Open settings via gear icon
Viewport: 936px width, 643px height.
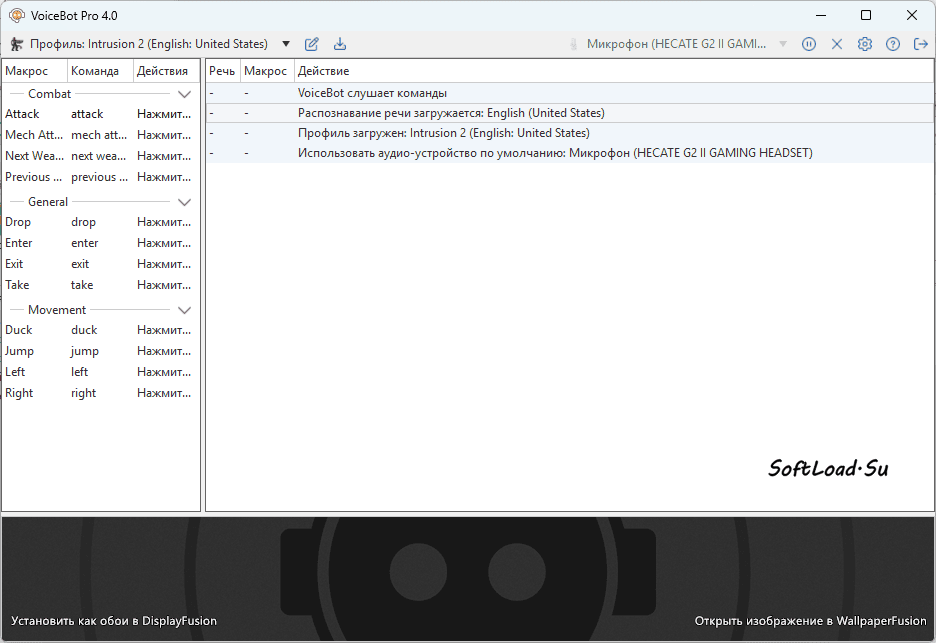(x=865, y=44)
